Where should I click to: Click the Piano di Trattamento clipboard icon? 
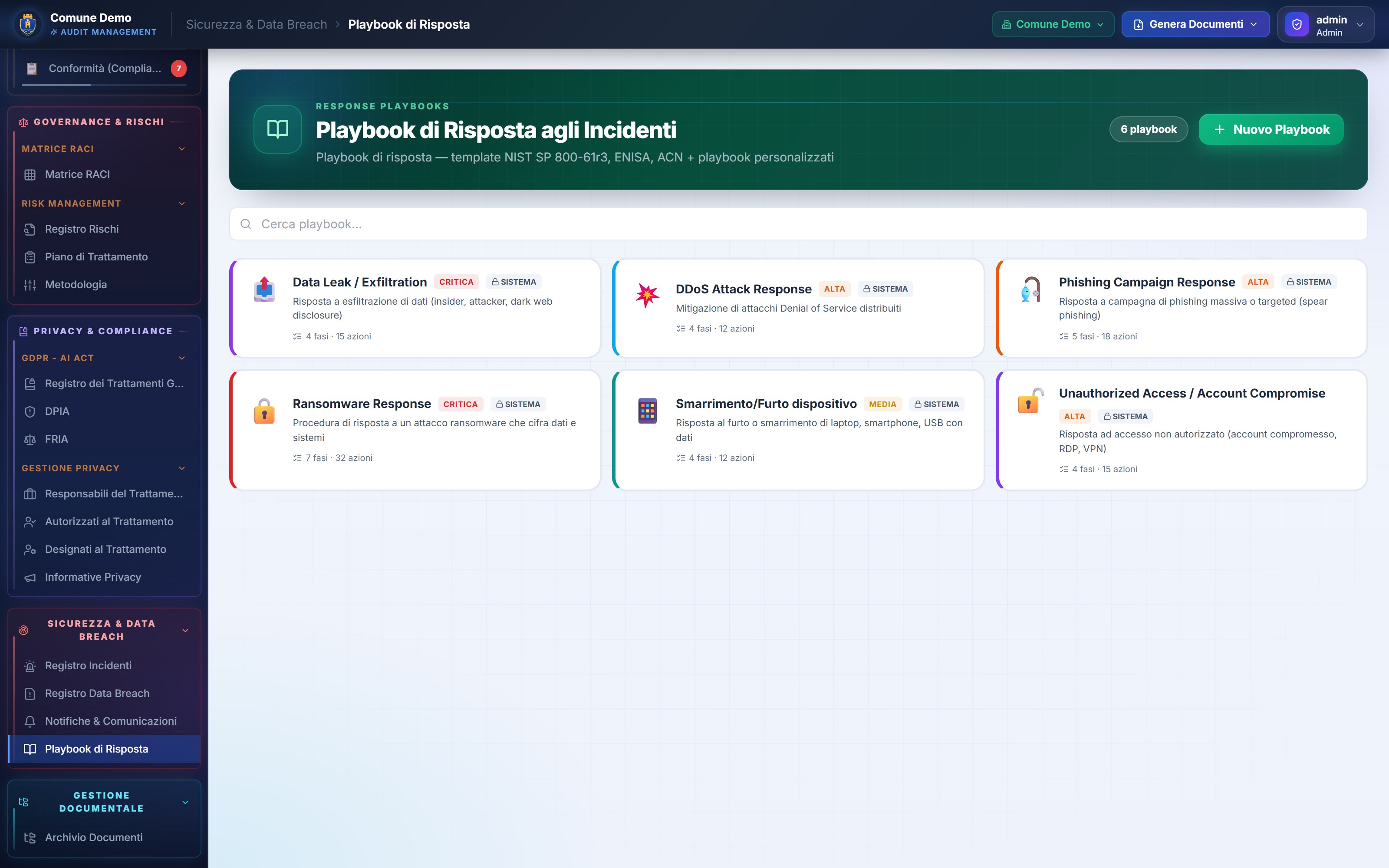30,257
